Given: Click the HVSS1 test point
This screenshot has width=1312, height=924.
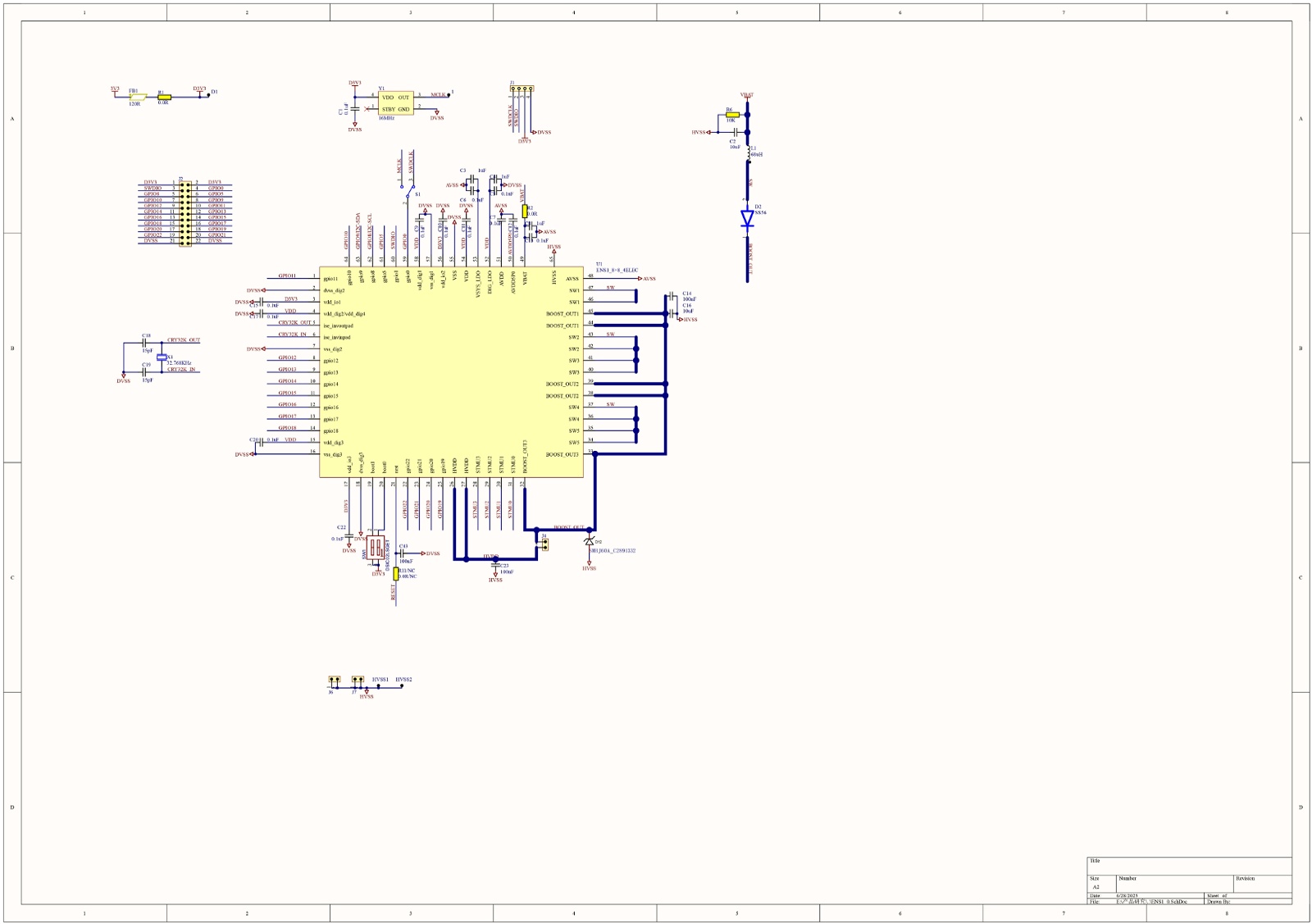Looking at the screenshot, I should point(379,685).
